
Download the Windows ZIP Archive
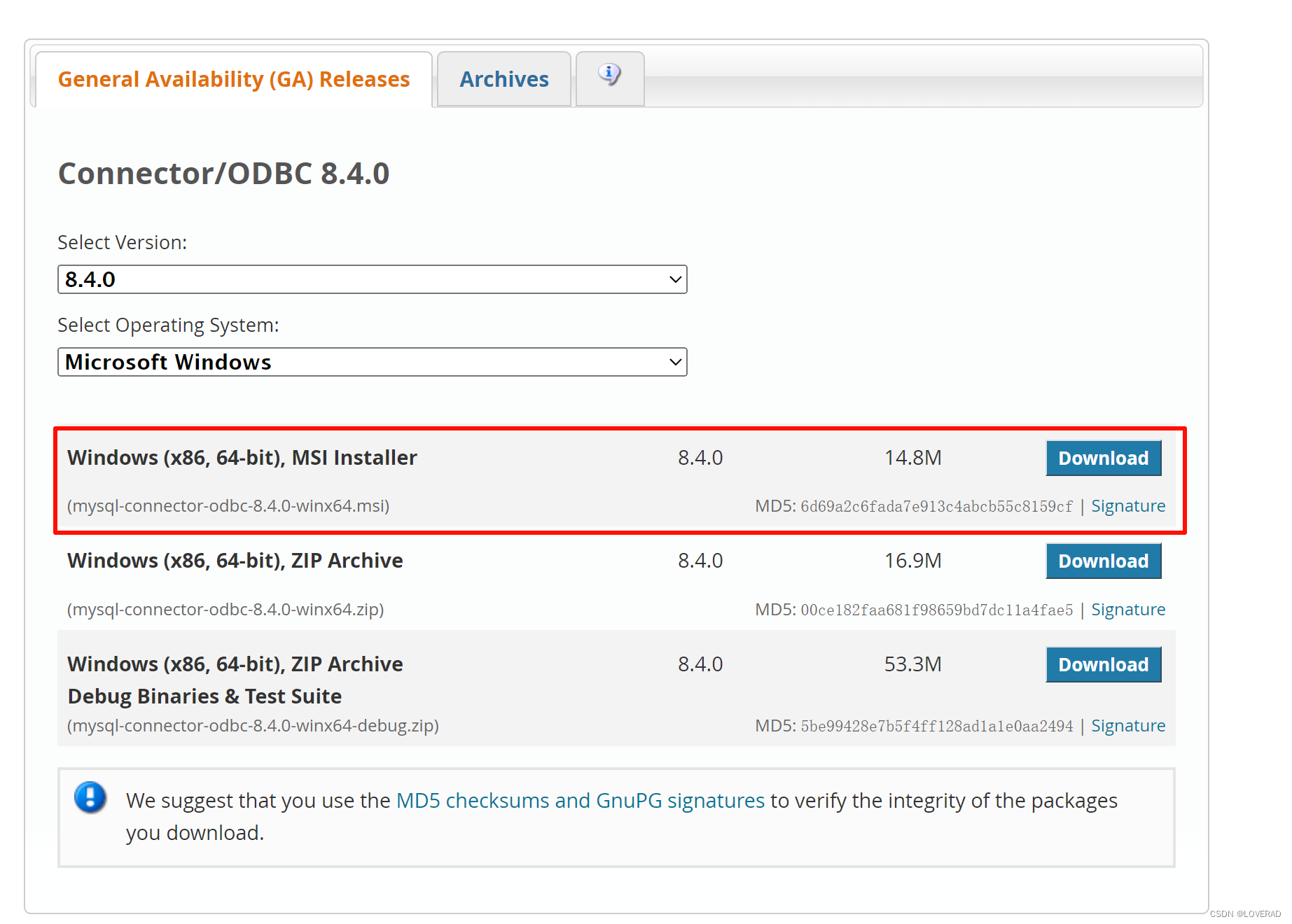[x=1103, y=561]
